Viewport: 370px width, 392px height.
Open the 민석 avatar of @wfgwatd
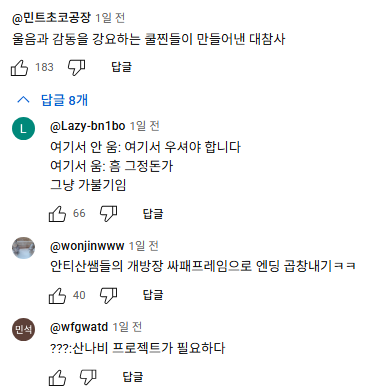click(23, 329)
